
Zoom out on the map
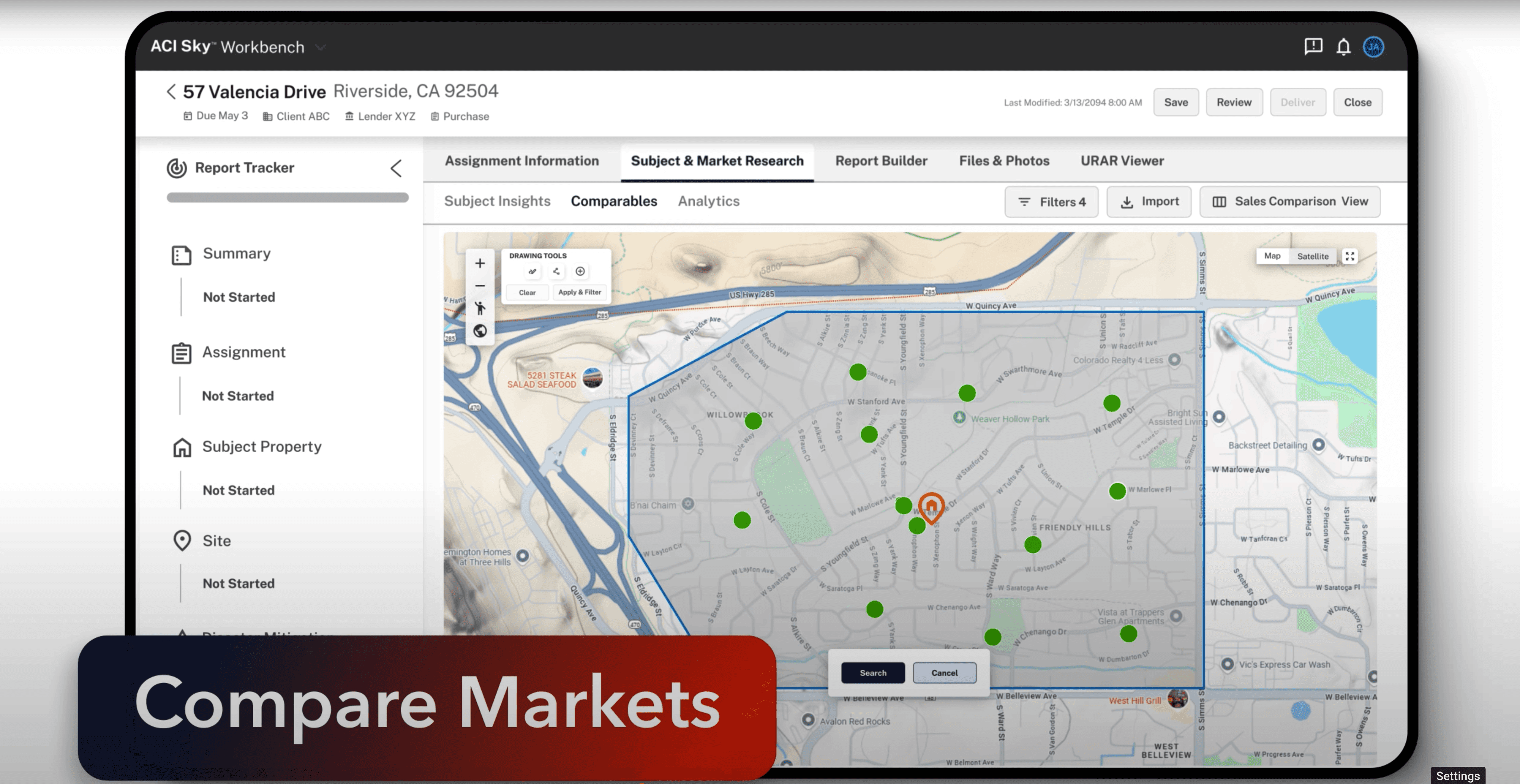(x=480, y=285)
